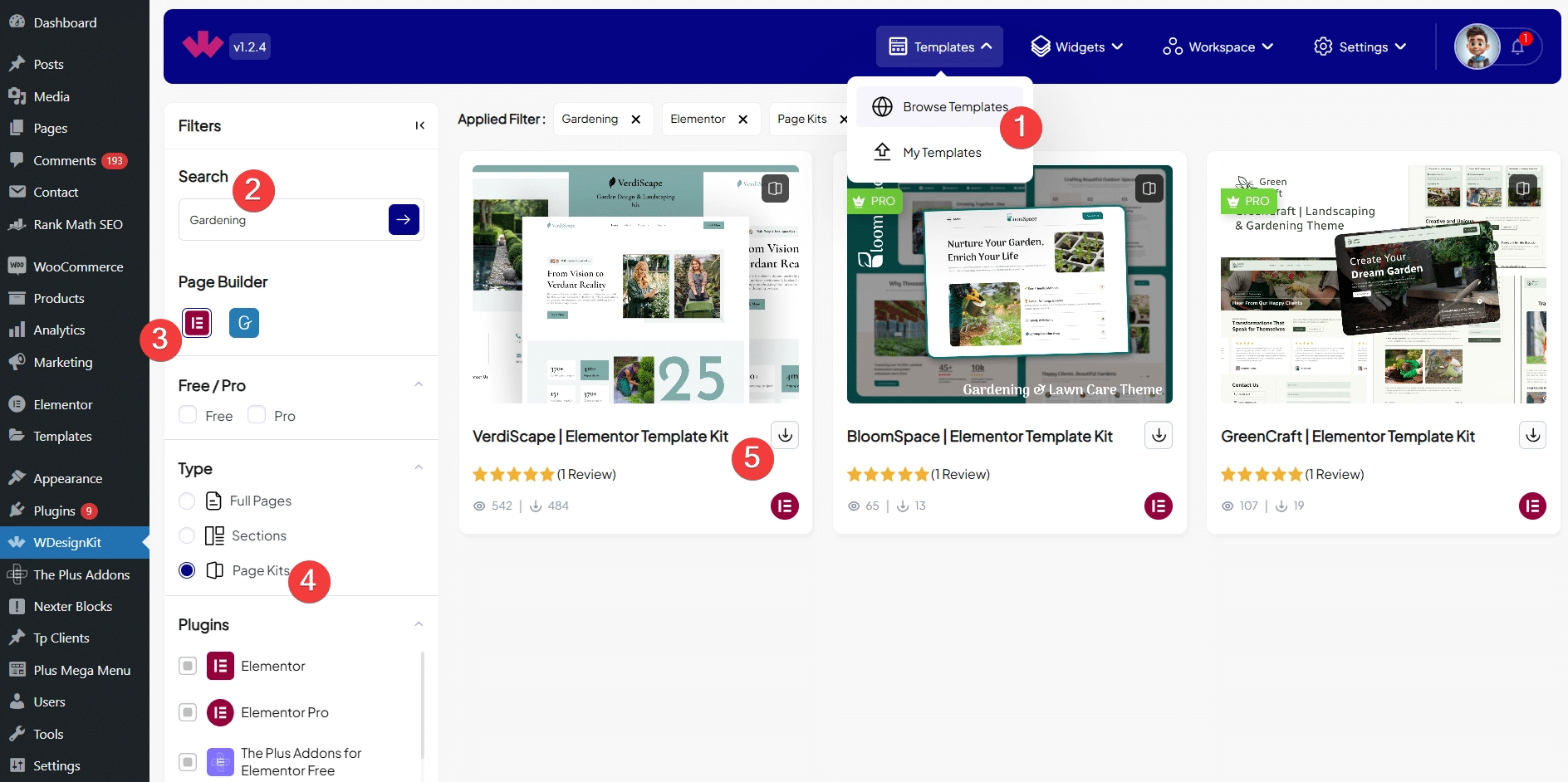
Task: Check the Free filter checkbox
Action: click(x=189, y=415)
